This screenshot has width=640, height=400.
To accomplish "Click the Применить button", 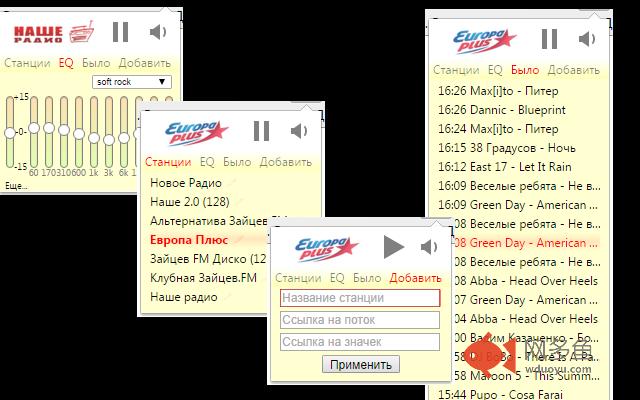I will (x=361, y=364).
